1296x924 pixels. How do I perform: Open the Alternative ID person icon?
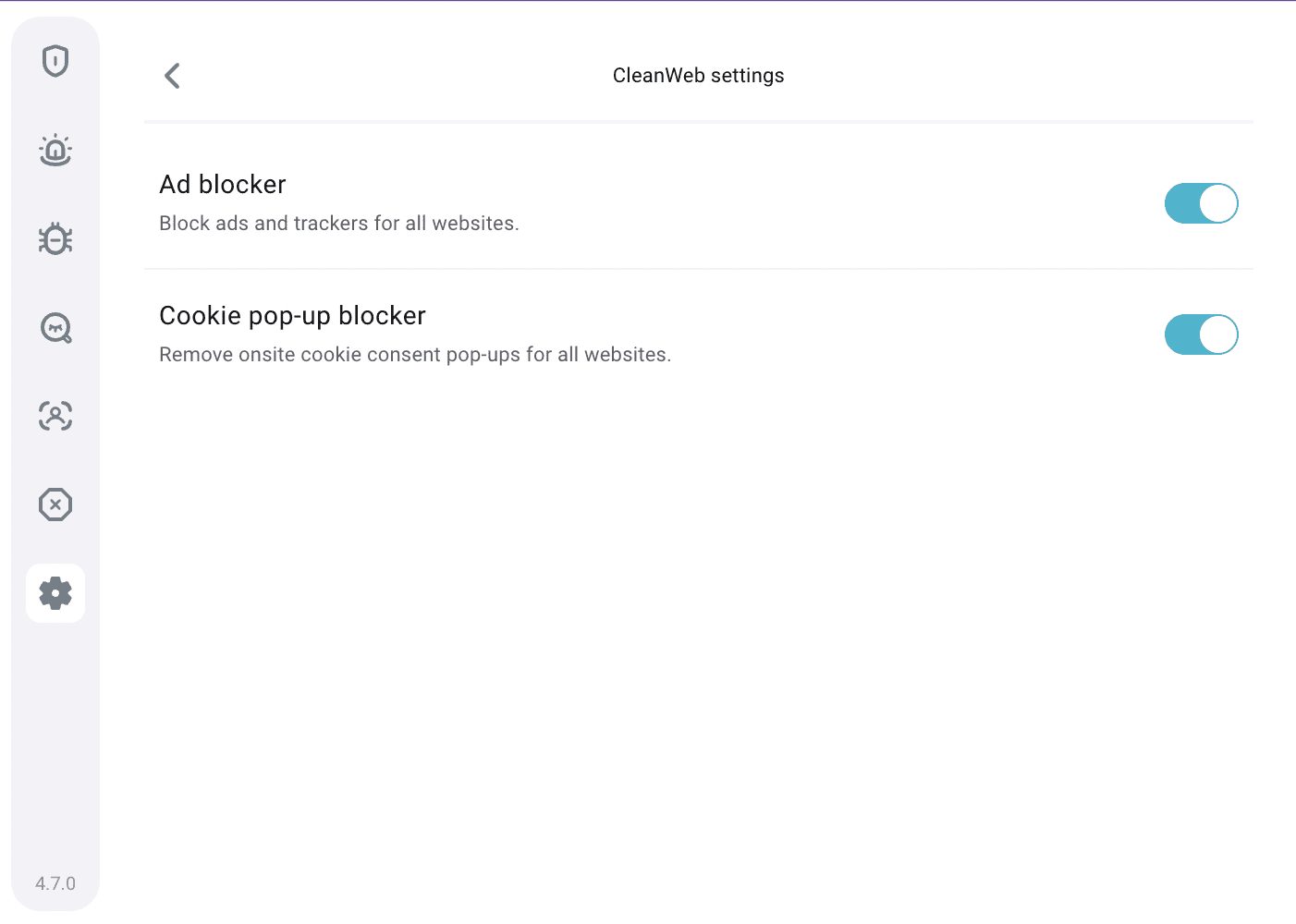[55, 416]
